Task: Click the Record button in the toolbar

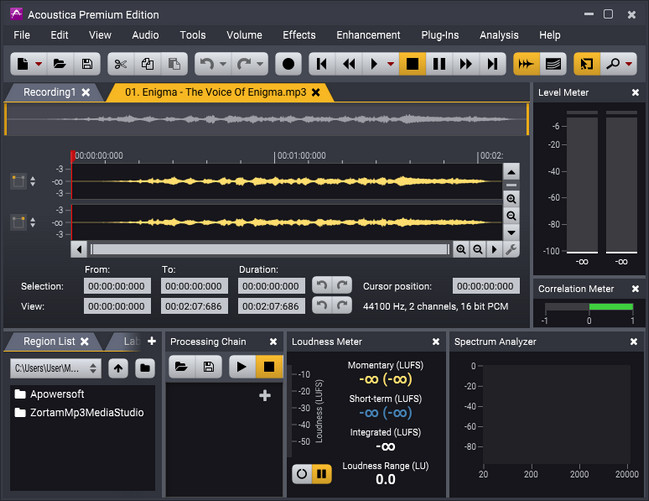Action: pos(288,64)
